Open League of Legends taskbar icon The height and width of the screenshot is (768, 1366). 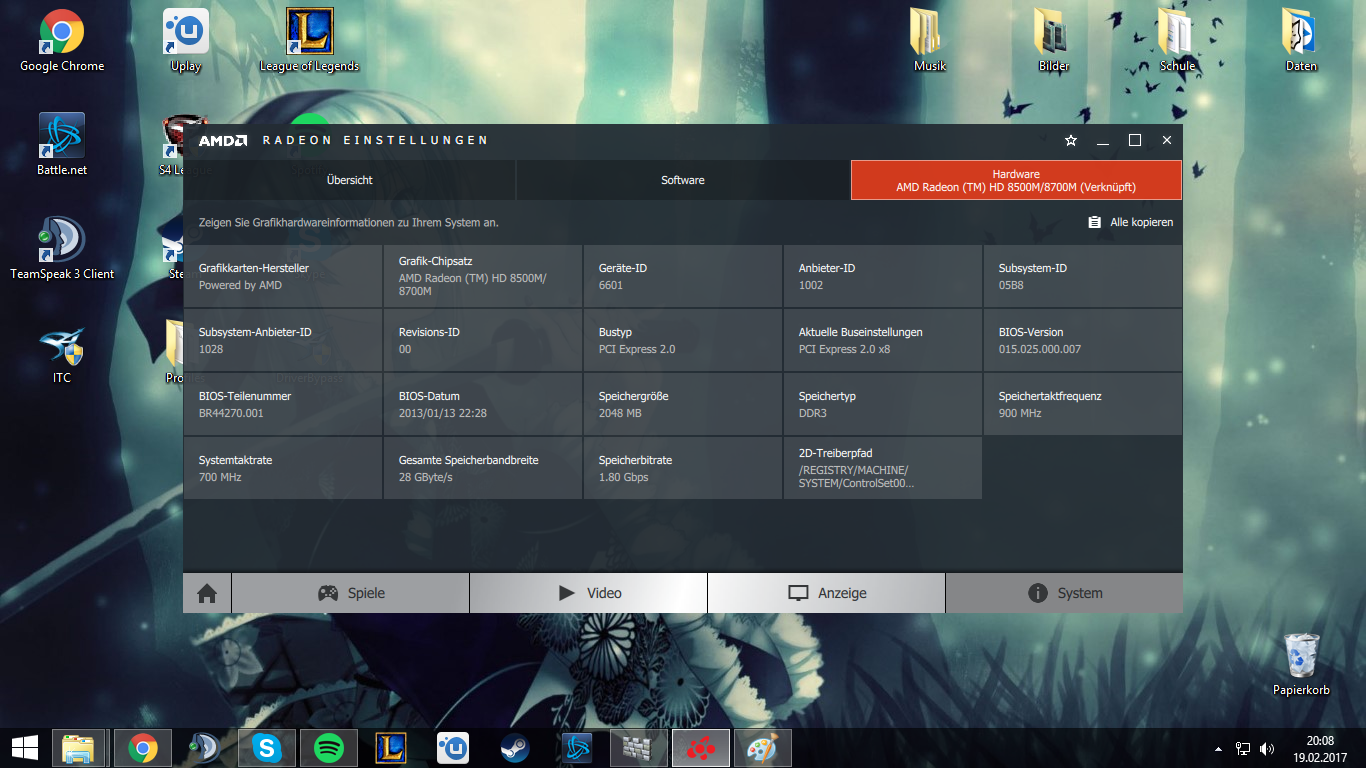[x=391, y=748]
